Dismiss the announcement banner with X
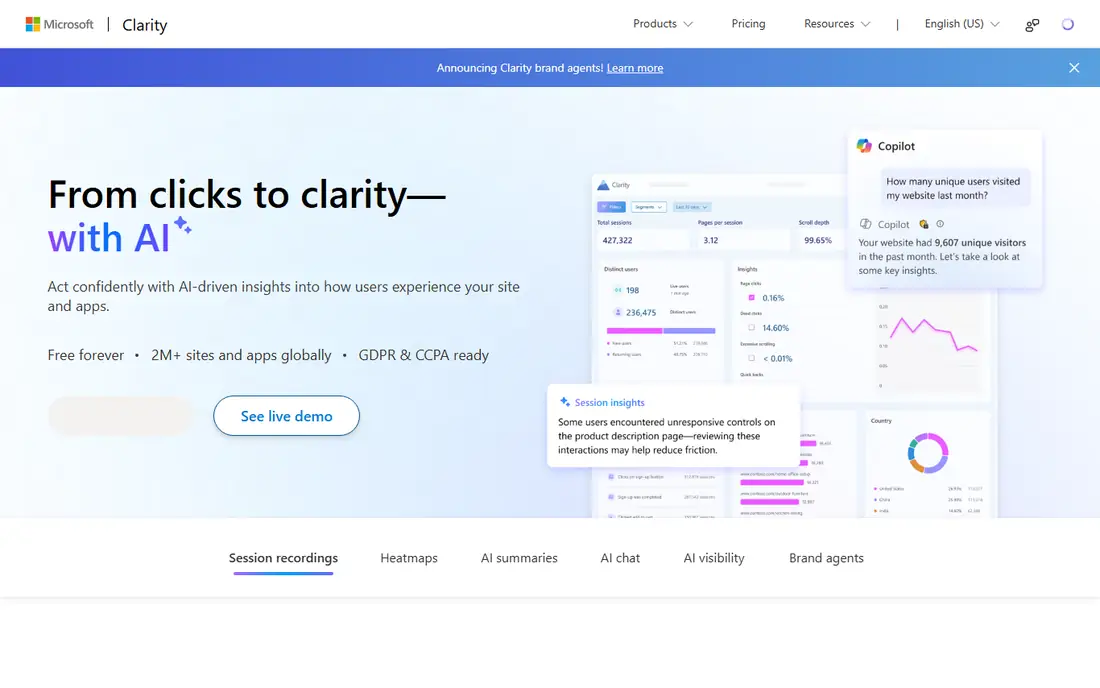1100x688 pixels. pyautogui.click(x=1074, y=68)
